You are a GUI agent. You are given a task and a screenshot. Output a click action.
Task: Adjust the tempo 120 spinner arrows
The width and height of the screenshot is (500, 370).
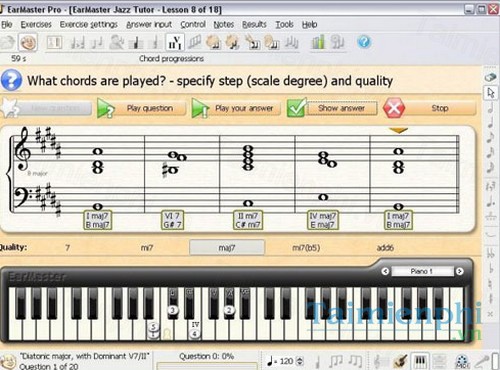point(300,361)
